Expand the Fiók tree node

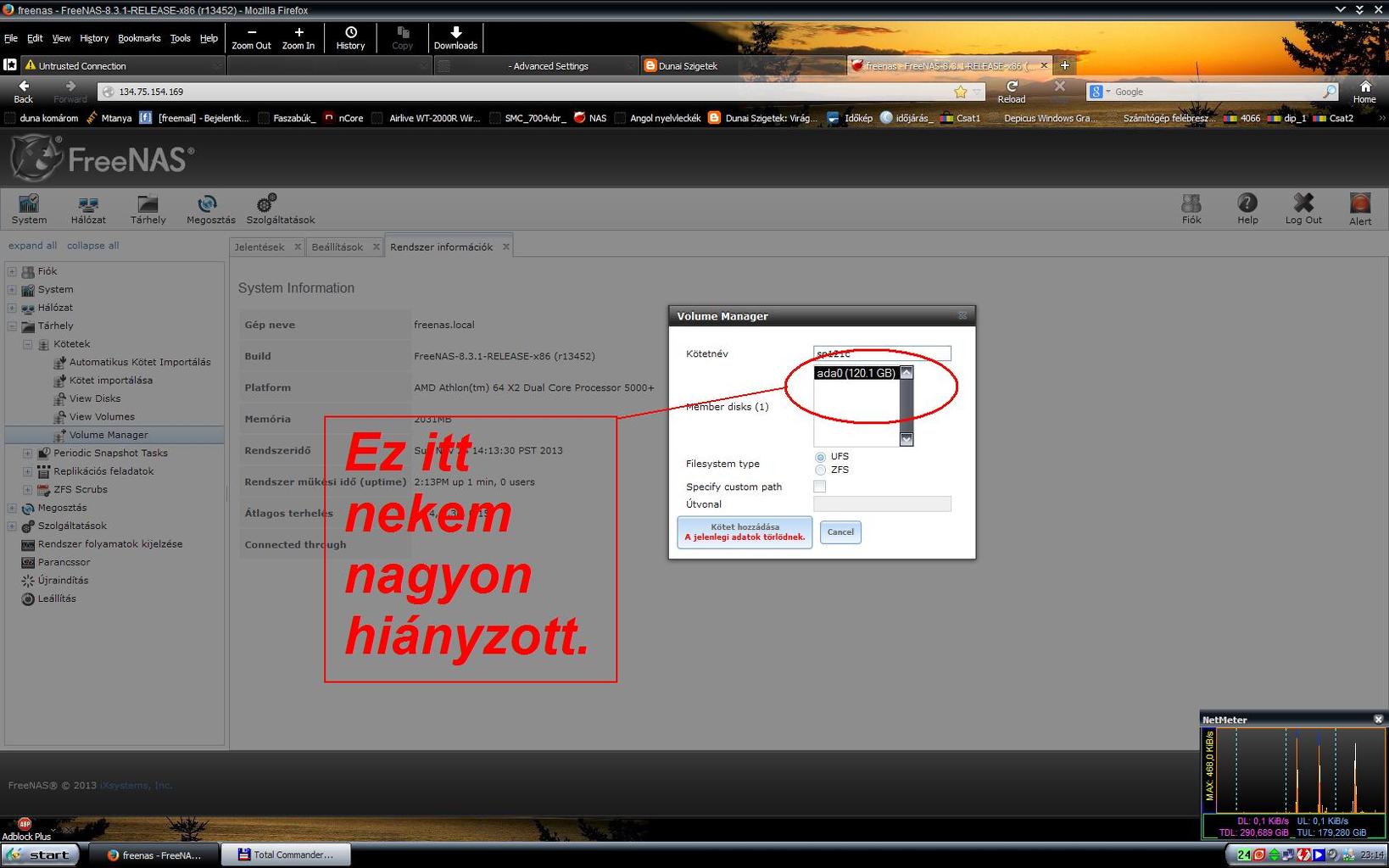click(x=12, y=271)
